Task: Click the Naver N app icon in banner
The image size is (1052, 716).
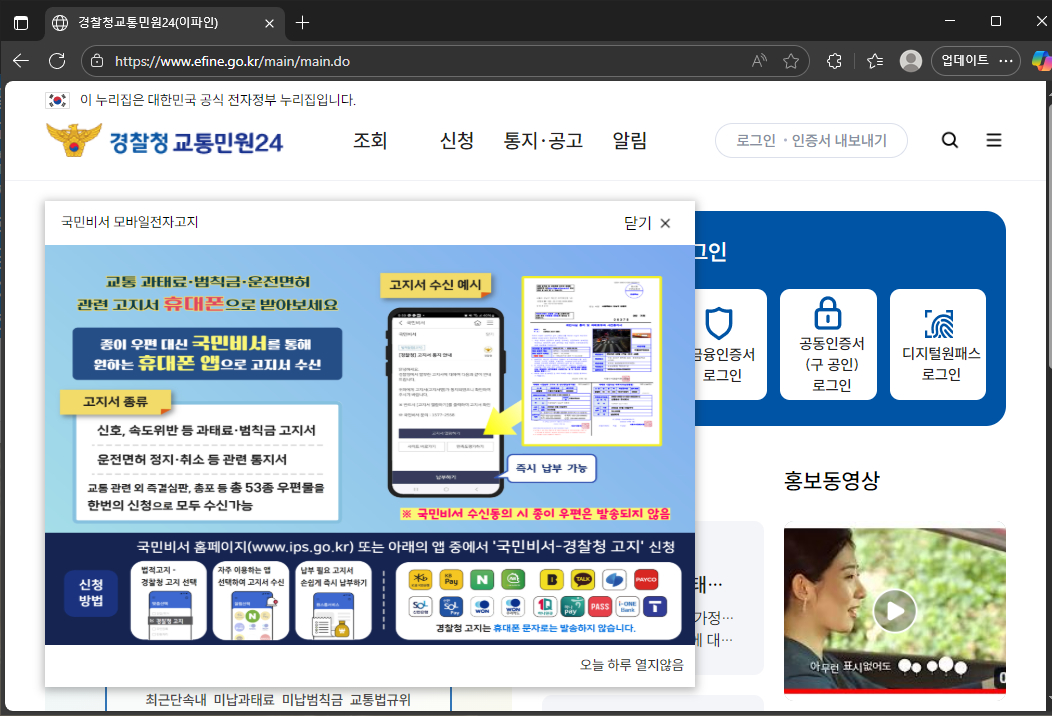Action: pyautogui.click(x=482, y=579)
